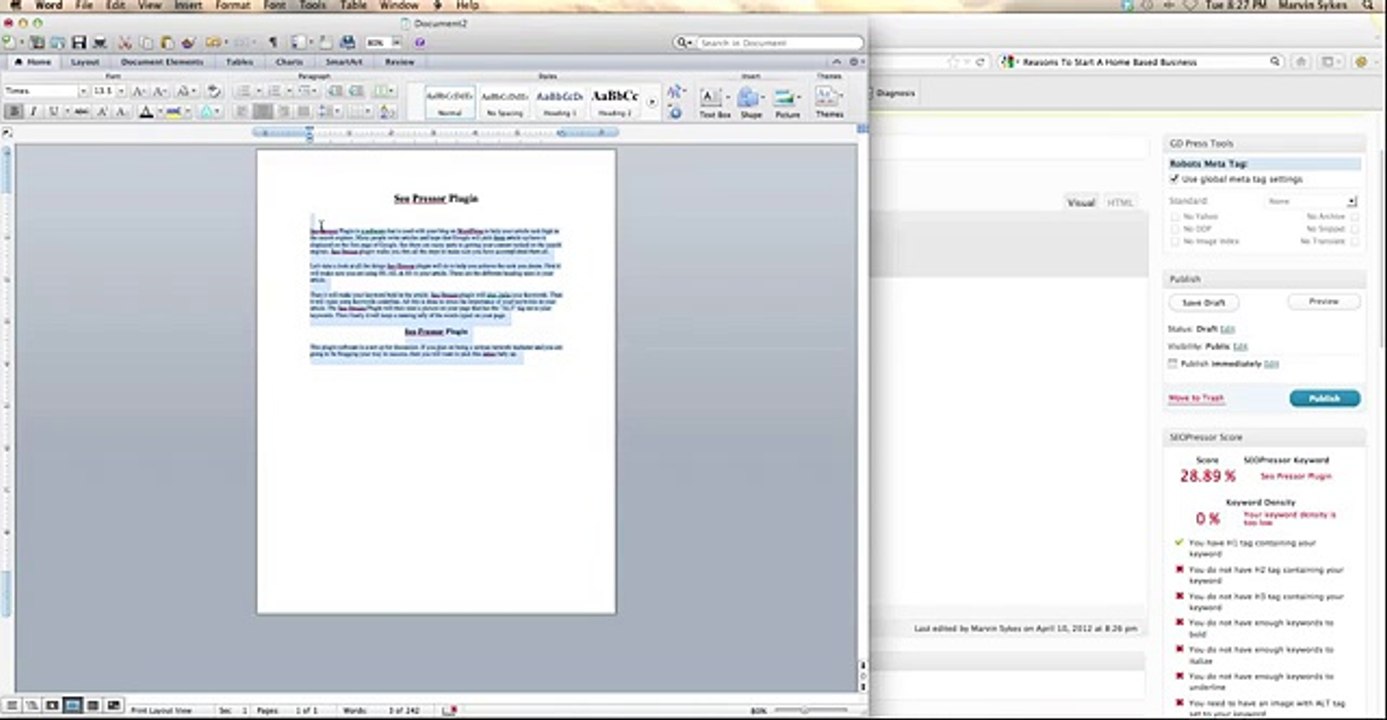Open the search options dropdown magnifier
Screen dimensions: 1387x720
[x=685, y=43]
